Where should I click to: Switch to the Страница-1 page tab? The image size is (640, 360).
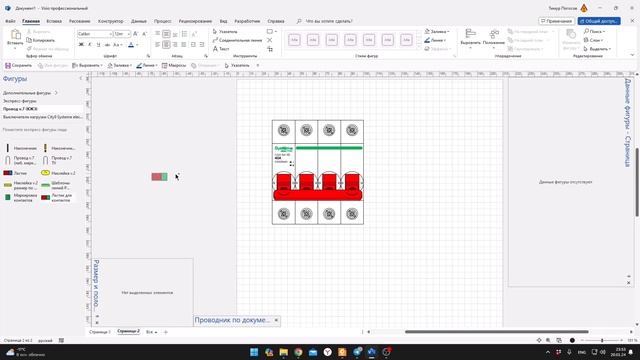tap(100, 332)
